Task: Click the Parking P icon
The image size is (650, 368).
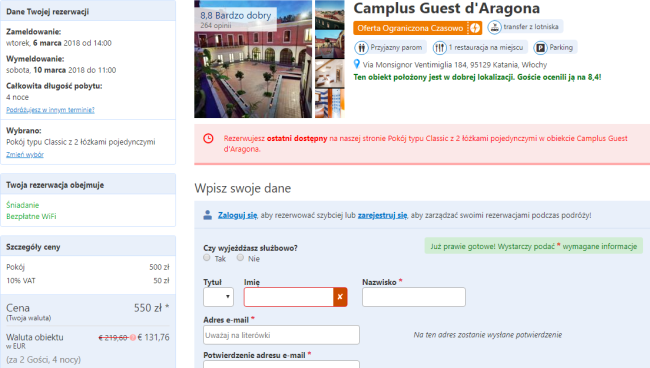Action: (540, 48)
